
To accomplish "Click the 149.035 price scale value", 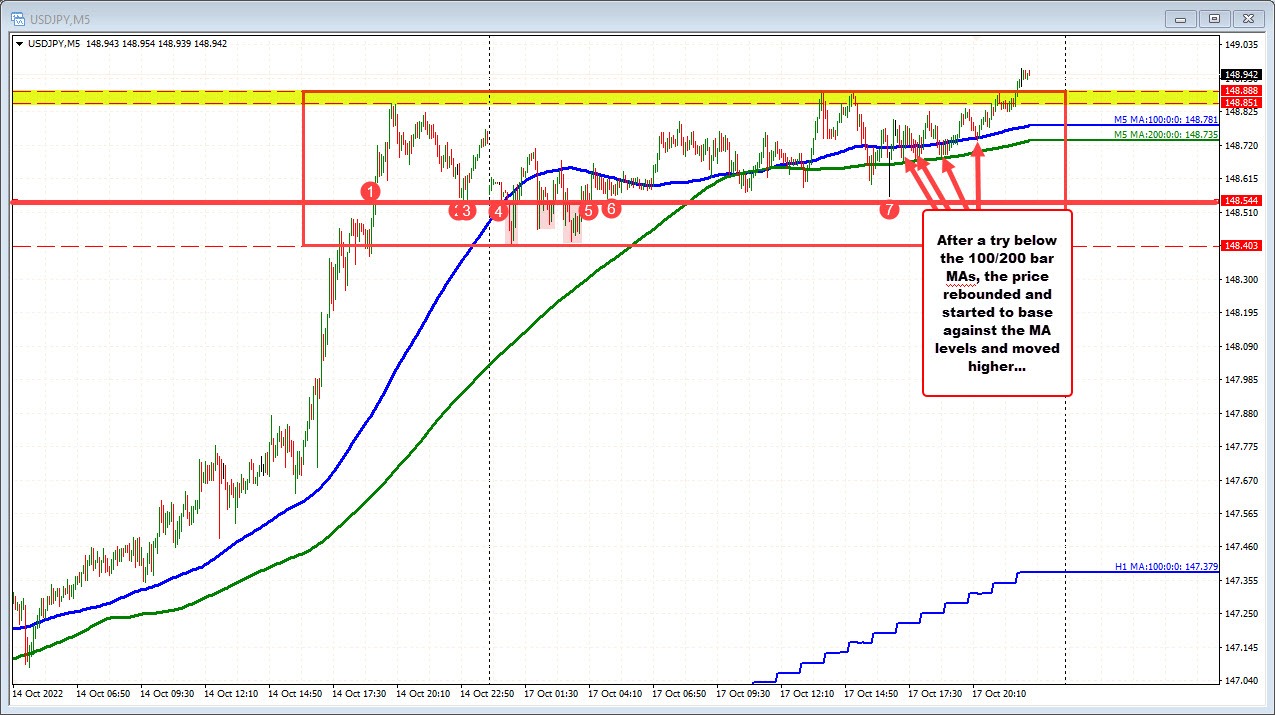I will tap(1241, 45).
